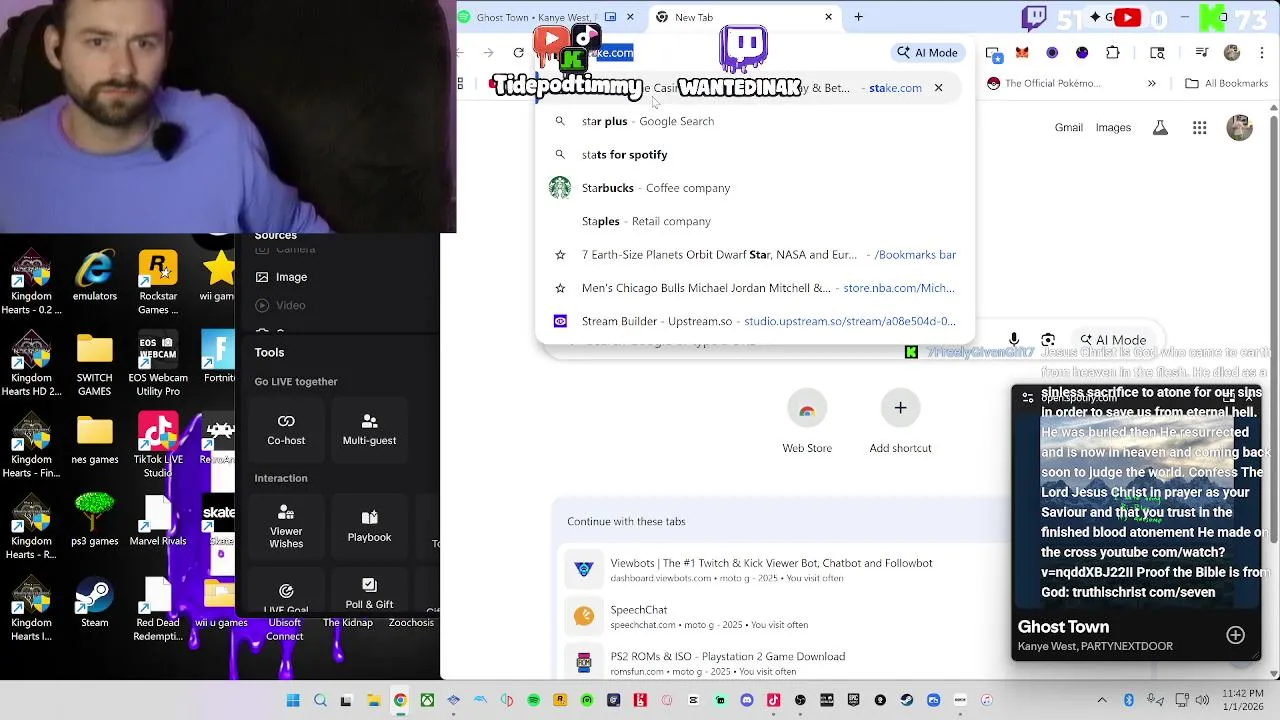Remove the stake.com suggestion with X
Viewport: 1280px width, 720px height.
coord(938,88)
